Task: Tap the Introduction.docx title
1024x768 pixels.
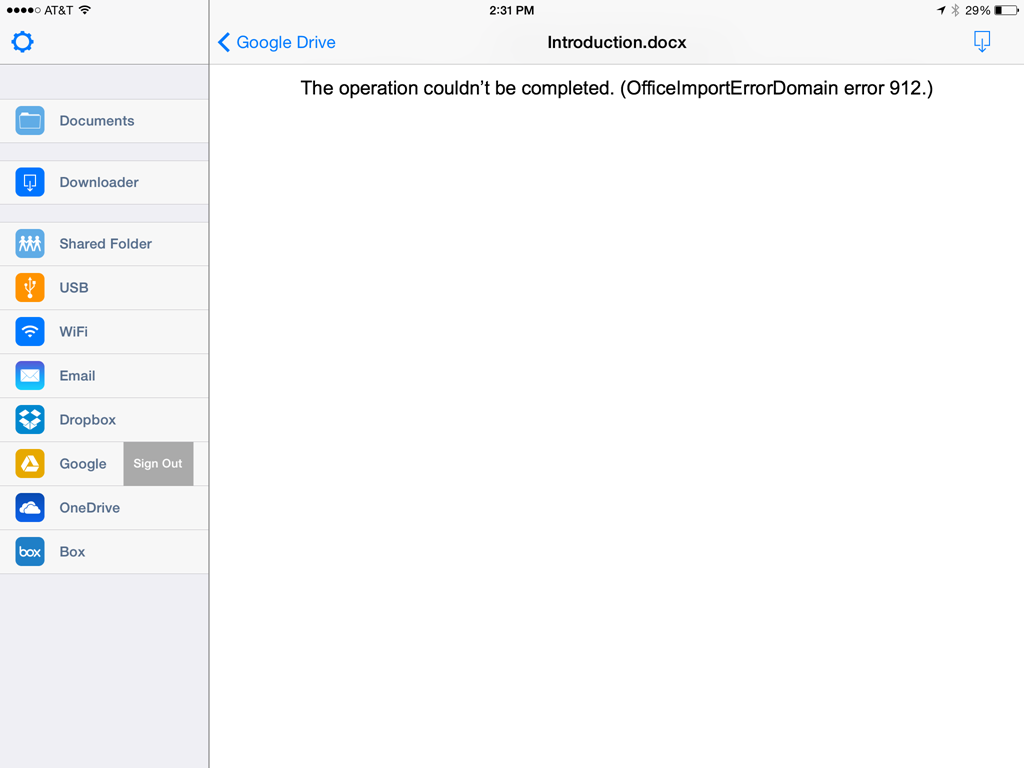Action: (x=616, y=42)
